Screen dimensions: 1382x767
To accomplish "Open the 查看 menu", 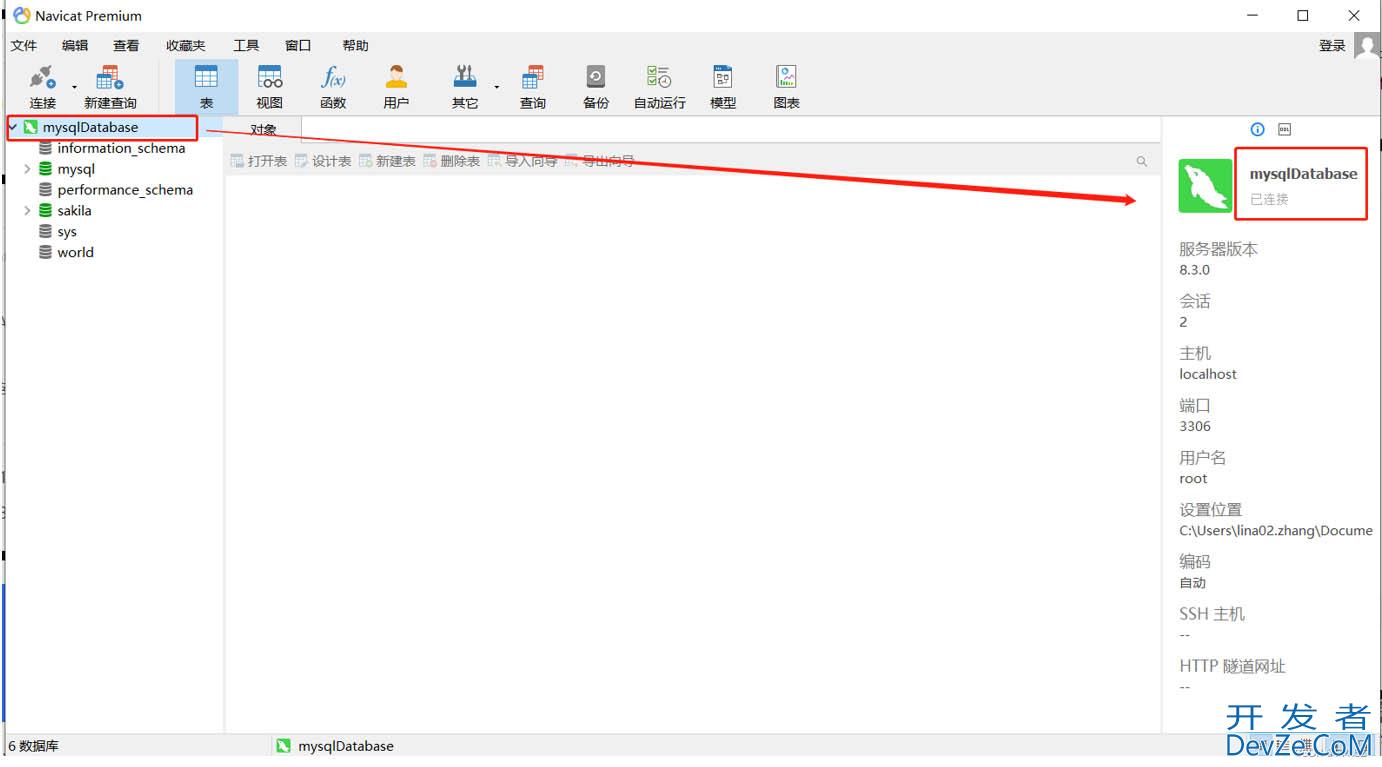I will point(126,46).
